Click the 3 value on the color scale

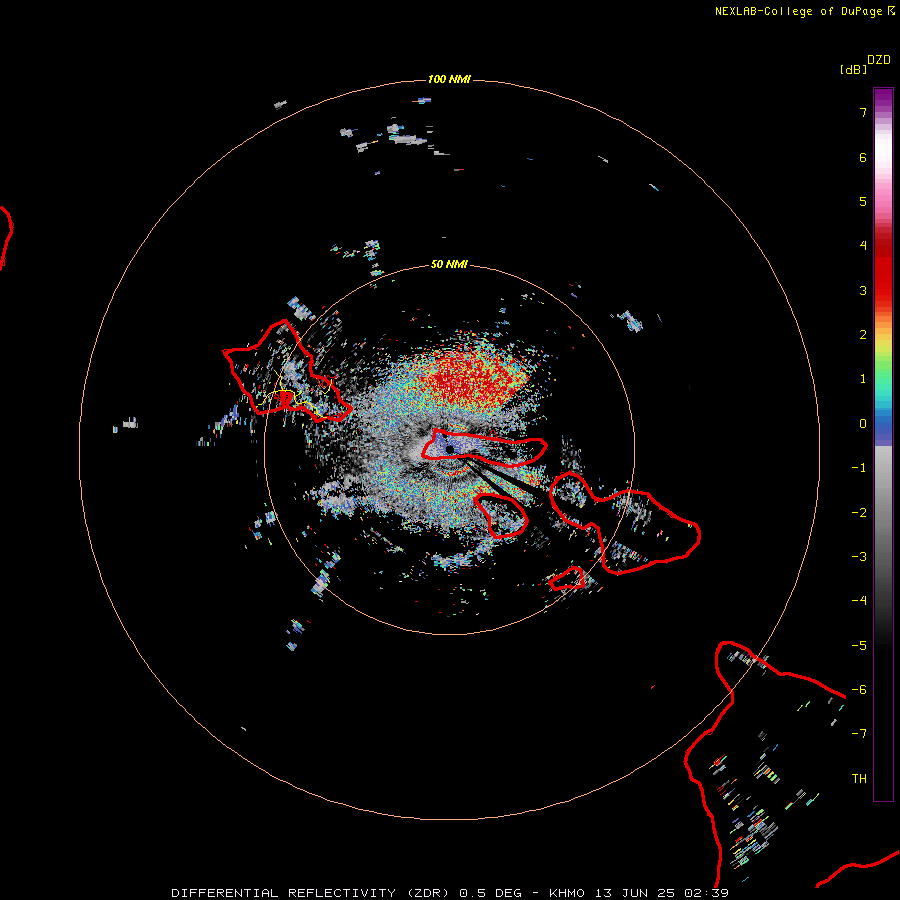[863, 290]
